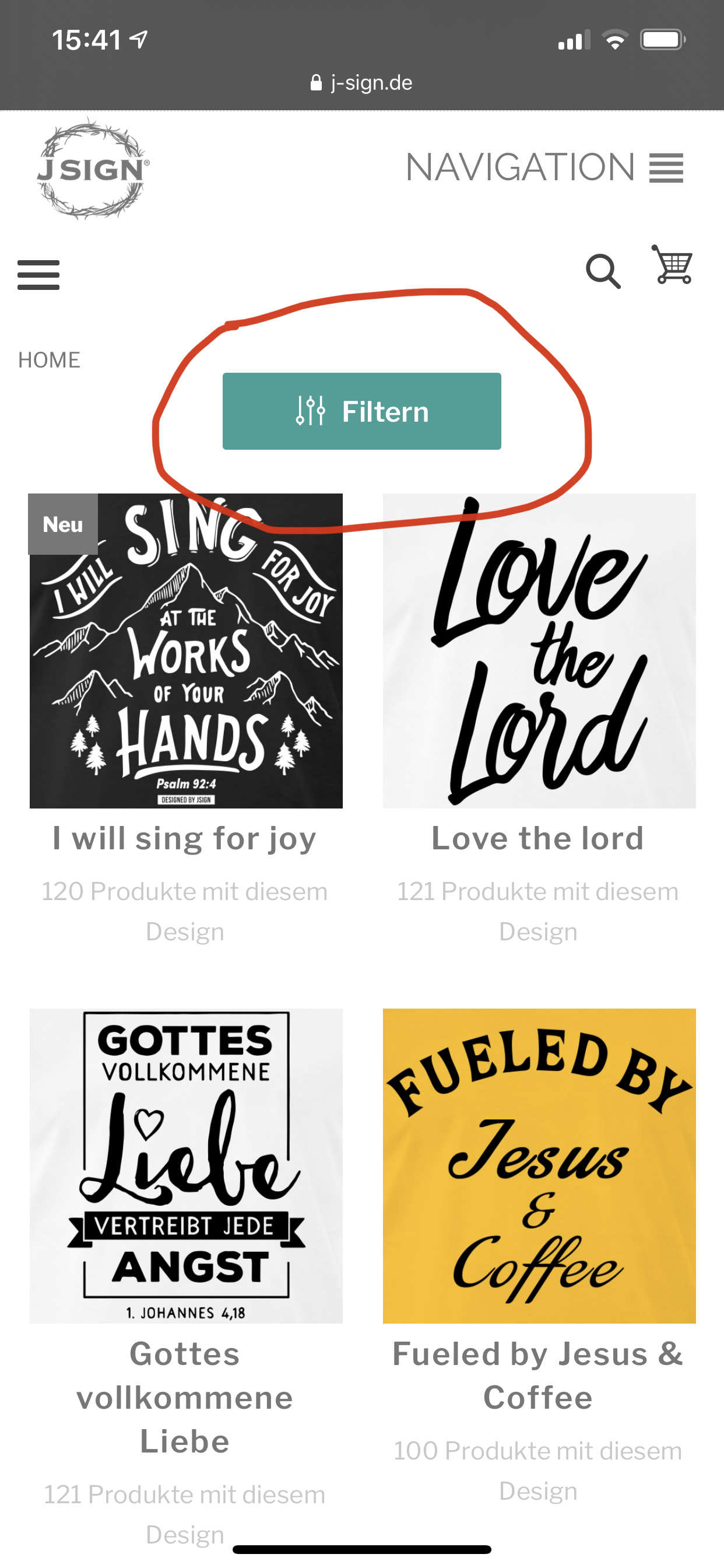
Task: Tap the j-sign.de address bar
Action: (371, 83)
